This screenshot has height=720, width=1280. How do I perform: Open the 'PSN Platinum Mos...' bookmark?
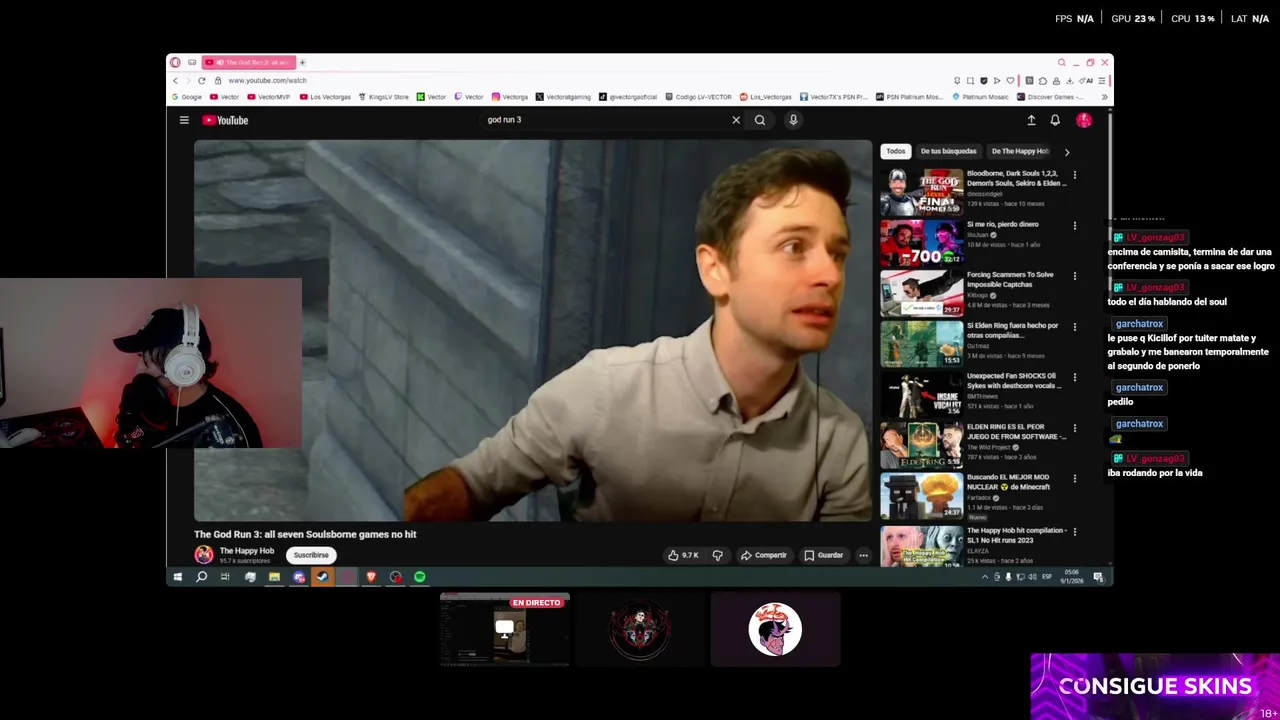(909, 97)
